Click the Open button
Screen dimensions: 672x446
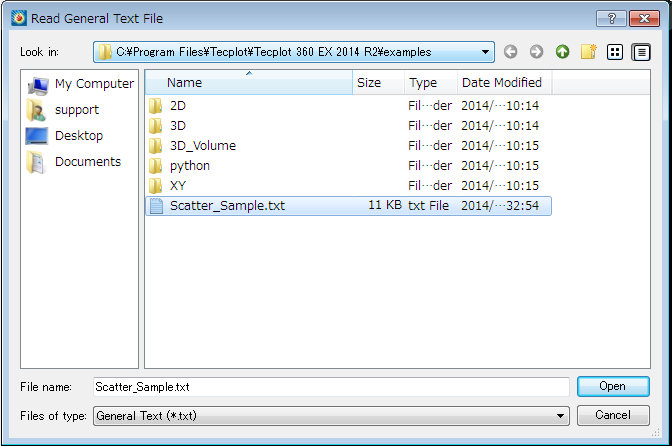point(613,386)
